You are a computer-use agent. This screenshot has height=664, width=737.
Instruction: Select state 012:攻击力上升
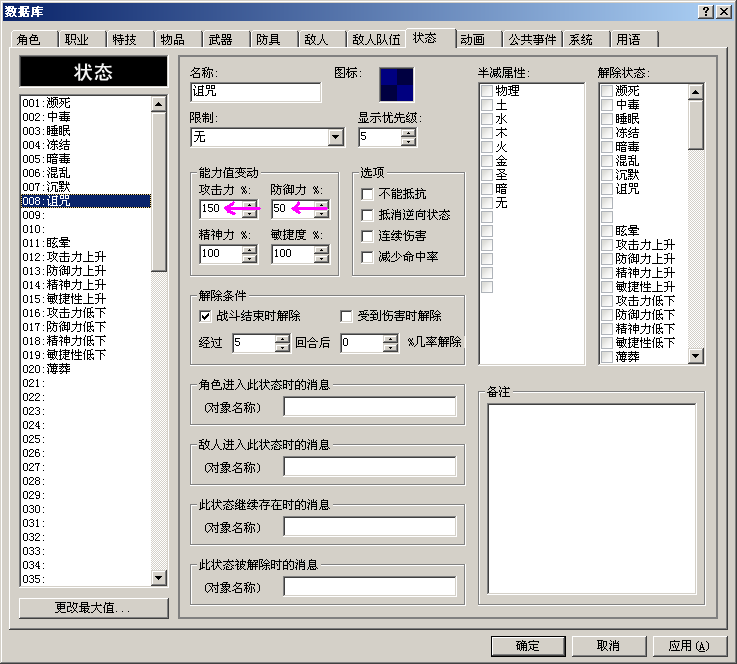(86, 257)
